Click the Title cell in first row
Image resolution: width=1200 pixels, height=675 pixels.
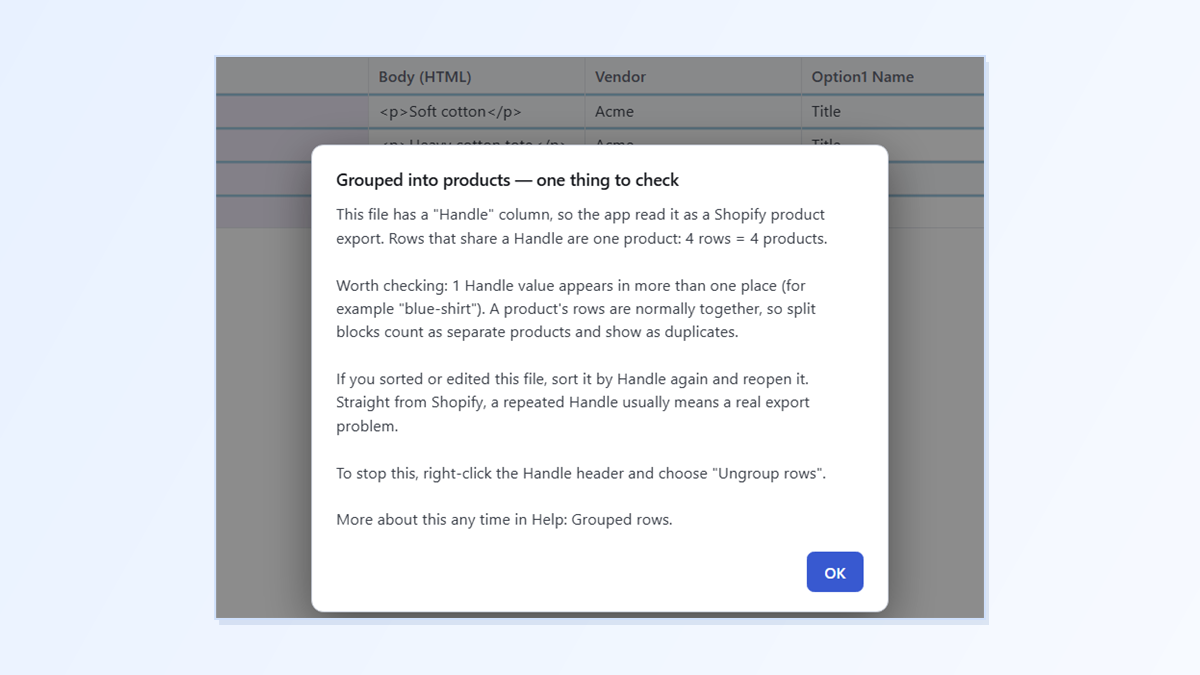pos(893,111)
